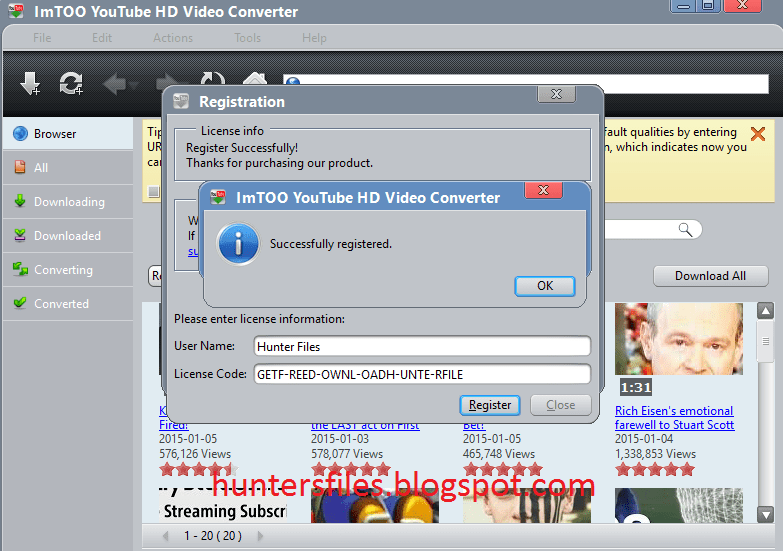Viewport: 783px width, 551px height.
Task: Open the Browser sidebar section
Action: click(x=68, y=134)
